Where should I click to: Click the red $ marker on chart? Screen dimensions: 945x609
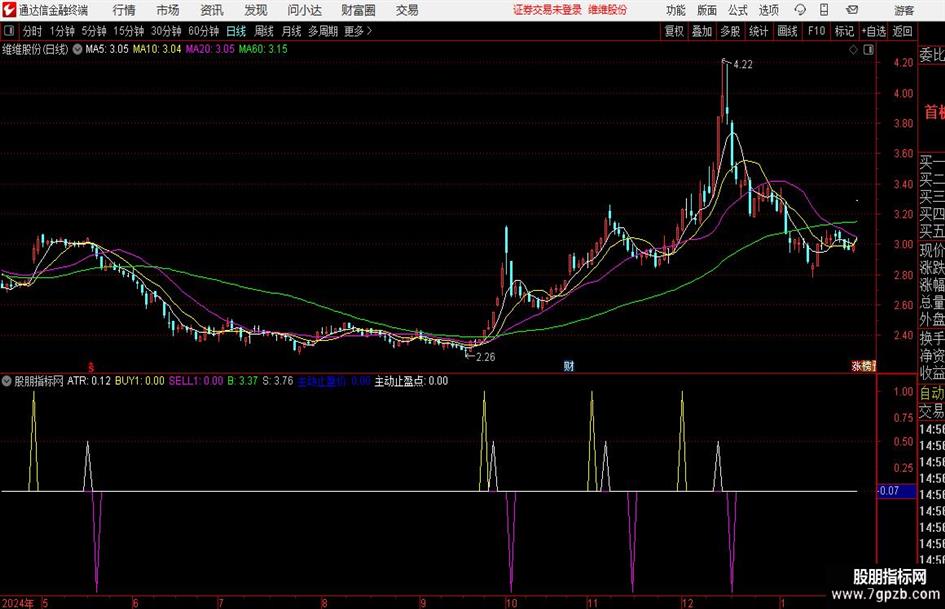point(92,366)
